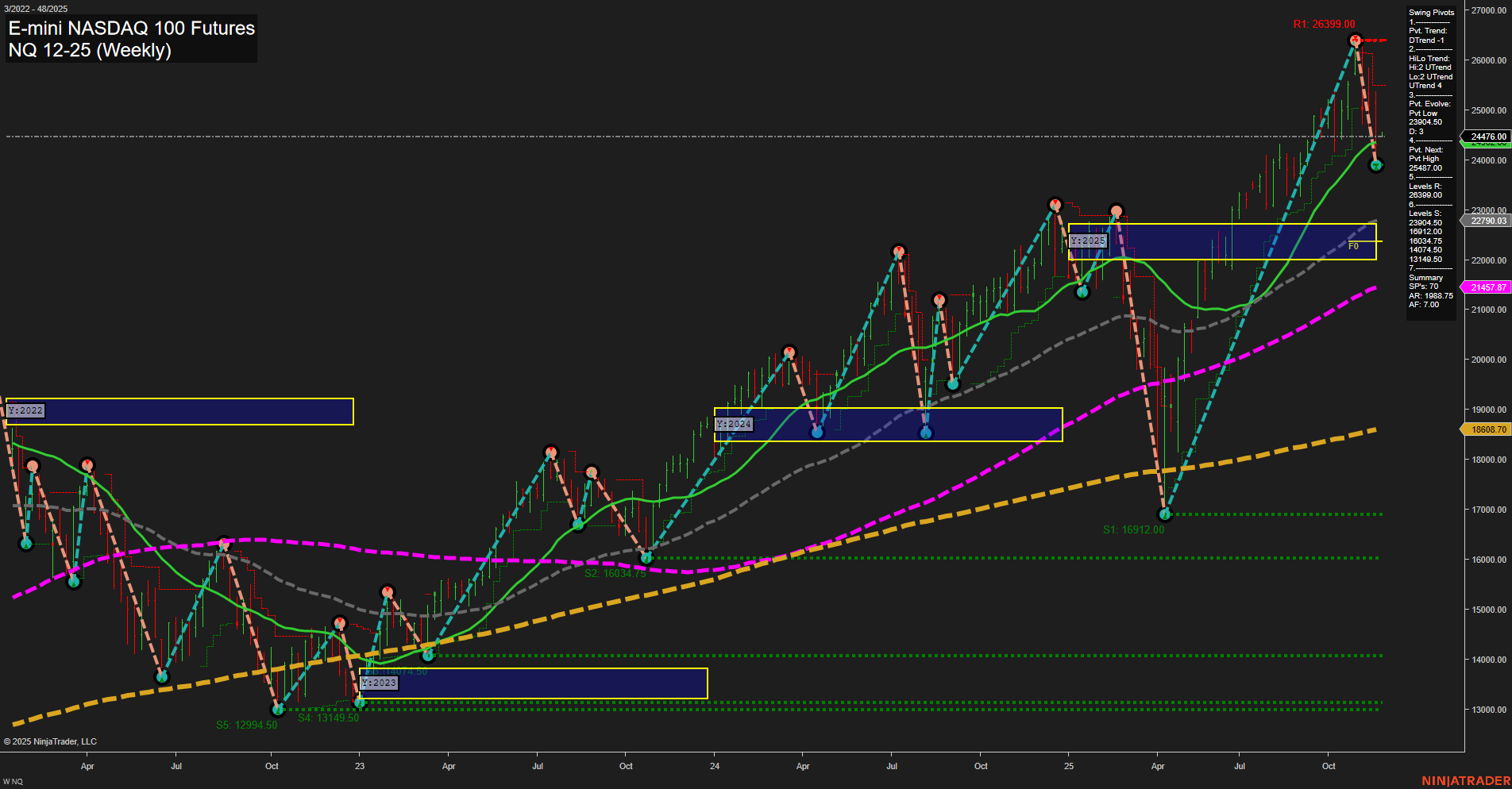This screenshot has height=789, width=1512.
Task: Click the E-mini NASDAQ 100 Futures chart title
Action: click(130, 29)
